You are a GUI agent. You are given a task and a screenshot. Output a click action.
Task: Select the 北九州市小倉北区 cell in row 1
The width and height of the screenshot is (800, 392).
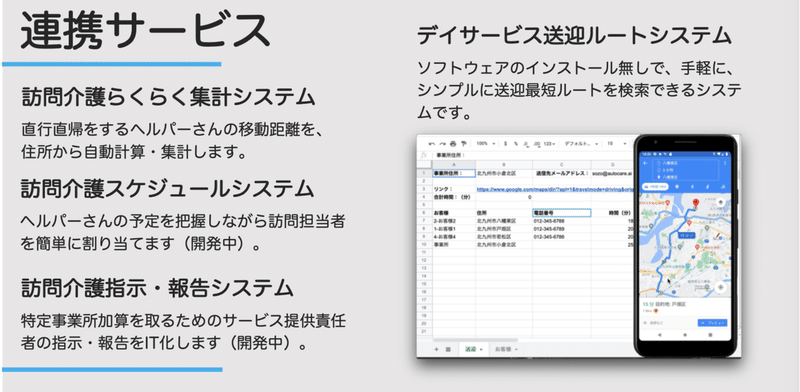pos(504,173)
